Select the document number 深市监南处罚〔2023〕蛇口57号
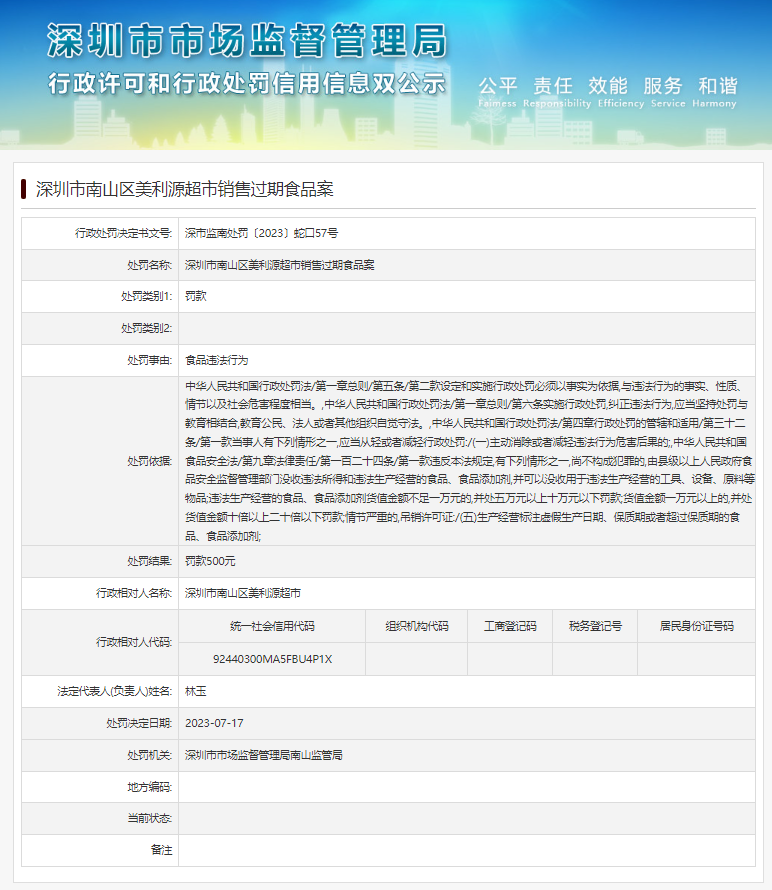 coord(261,233)
